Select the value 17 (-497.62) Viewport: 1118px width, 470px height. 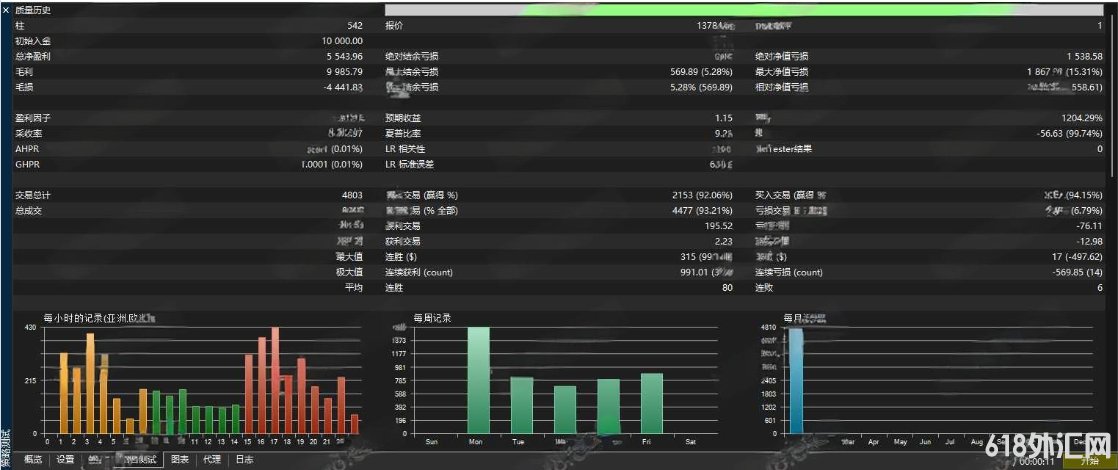pos(1077,257)
